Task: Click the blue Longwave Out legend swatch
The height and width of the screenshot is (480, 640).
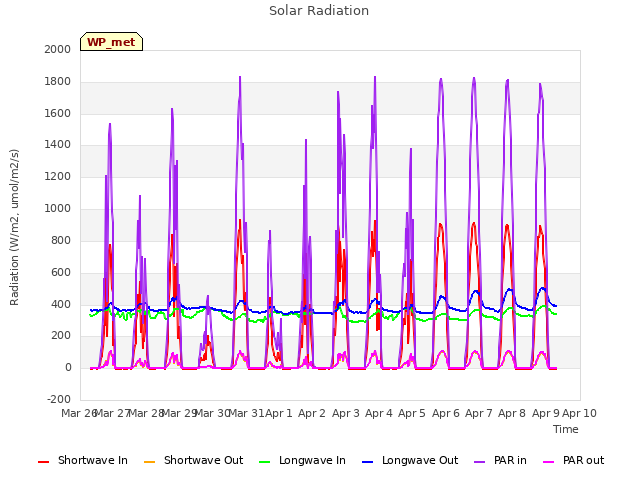Action: pyautogui.click(x=367, y=462)
